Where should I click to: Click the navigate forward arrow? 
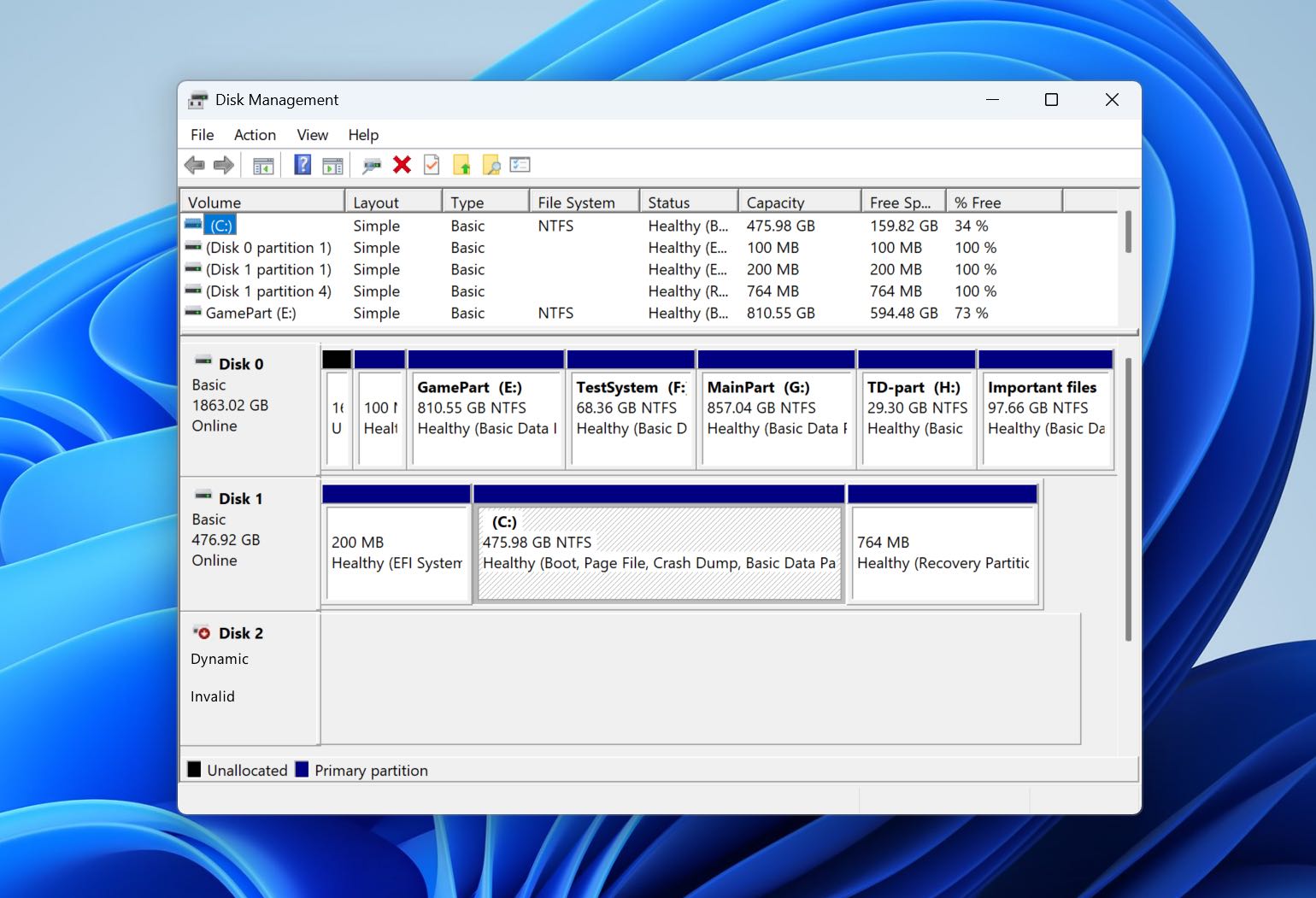[x=223, y=164]
